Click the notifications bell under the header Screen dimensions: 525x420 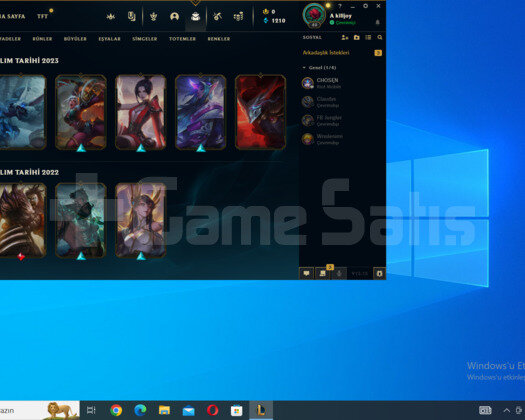pyautogui.click(x=378, y=22)
